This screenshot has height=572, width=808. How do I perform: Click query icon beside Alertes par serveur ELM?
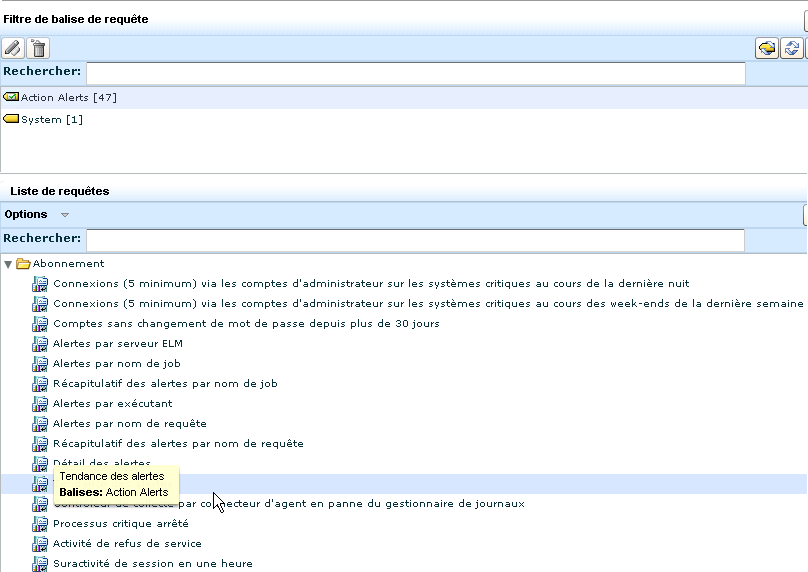pyautogui.click(x=40, y=344)
